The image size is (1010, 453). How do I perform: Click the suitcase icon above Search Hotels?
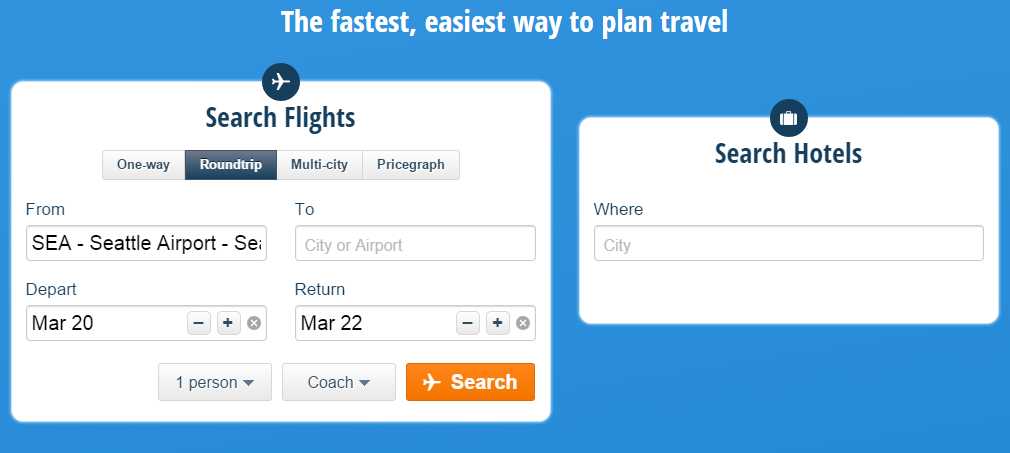point(788,118)
